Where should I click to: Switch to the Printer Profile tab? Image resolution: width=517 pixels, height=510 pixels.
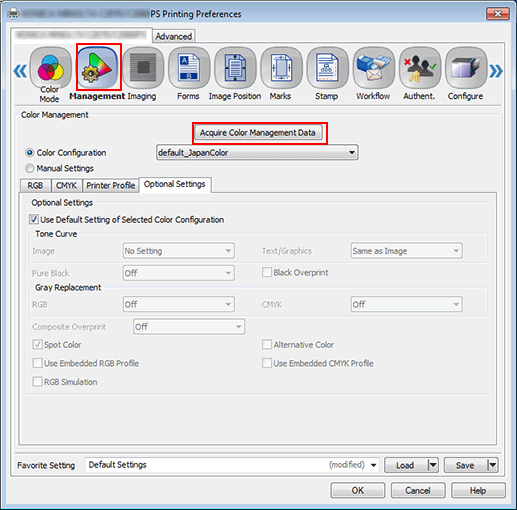pos(110,186)
